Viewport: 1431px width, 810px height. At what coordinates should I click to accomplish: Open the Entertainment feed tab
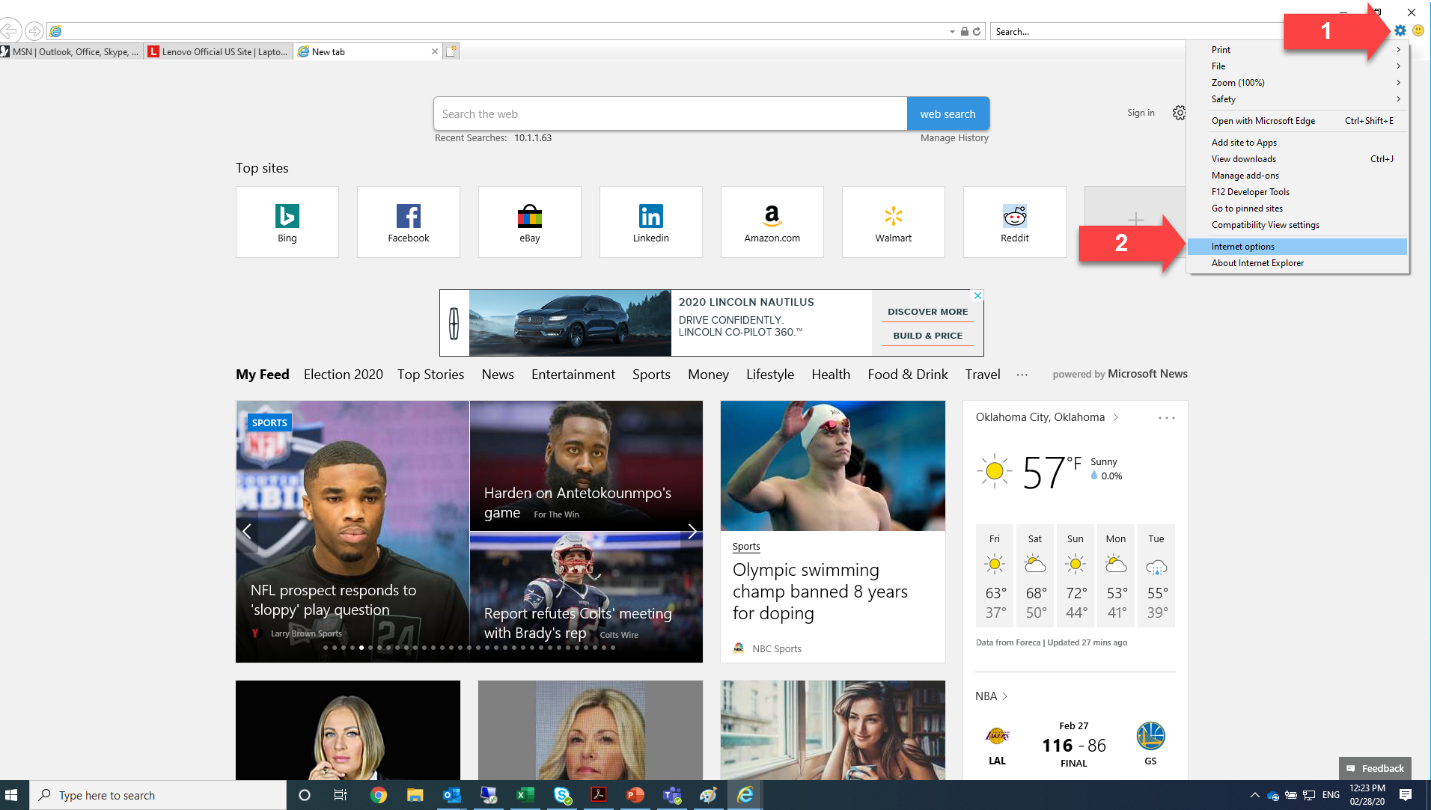coord(573,374)
